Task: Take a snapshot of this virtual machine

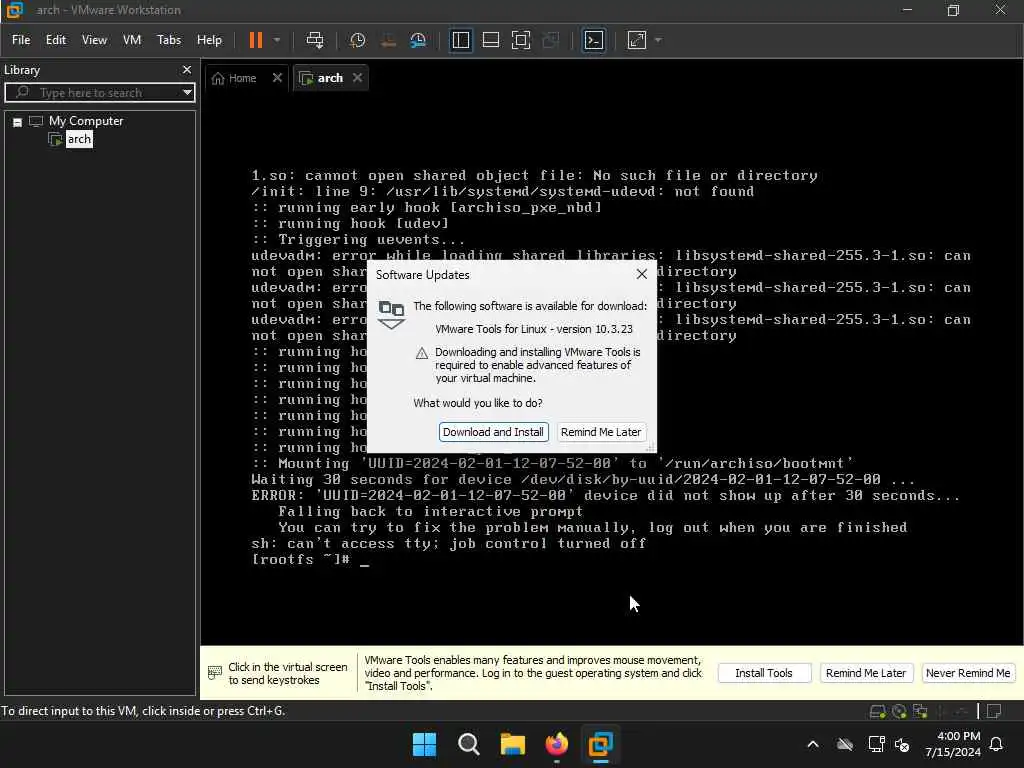Action: tap(357, 40)
